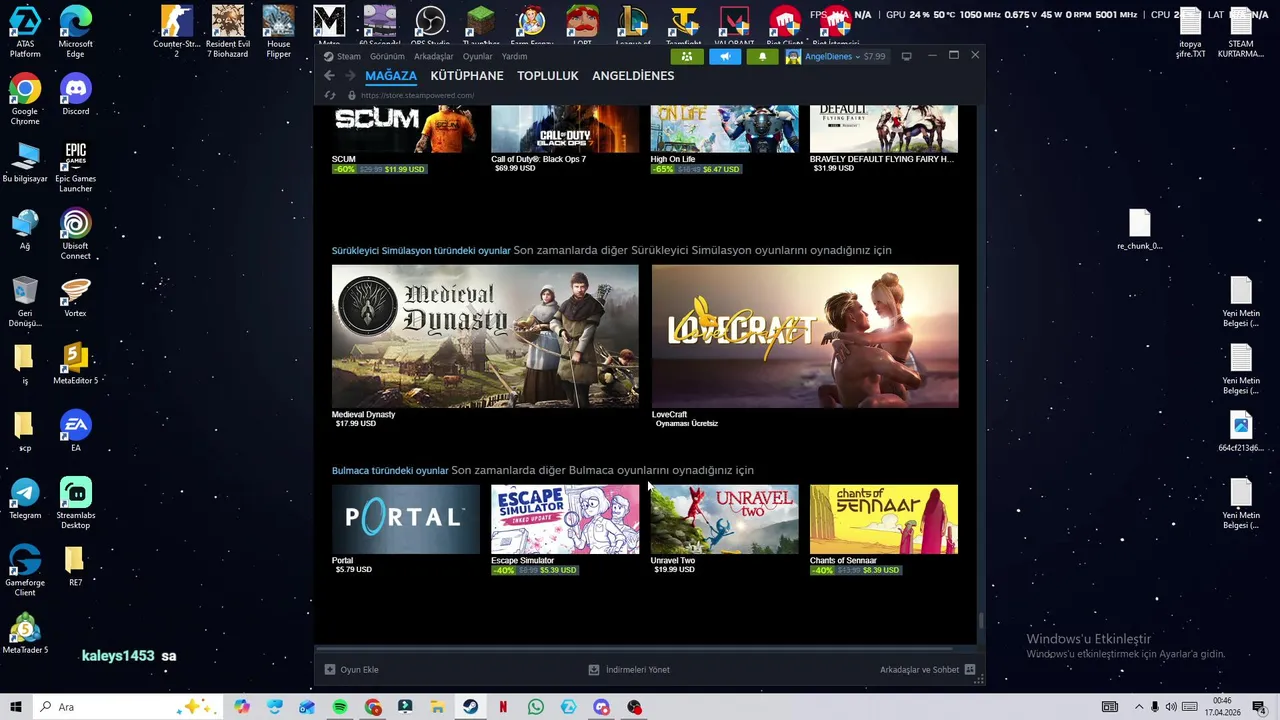Image resolution: width=1280 pixels, height=720 pixels.
Task: Open the Escape Simulator thumbnail
Action: (565, 519)
